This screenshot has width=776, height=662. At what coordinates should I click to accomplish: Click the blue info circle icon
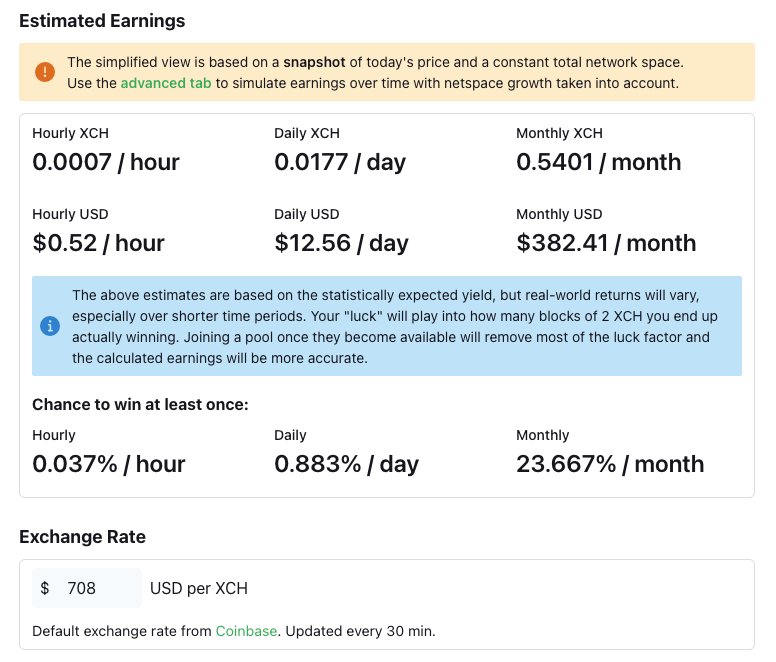tap(49, 326)
